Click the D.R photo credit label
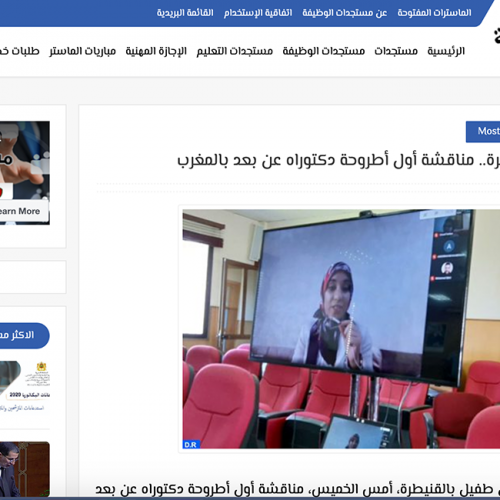Image resolution: width=500 pixels, height=500 pixels. 191,444
